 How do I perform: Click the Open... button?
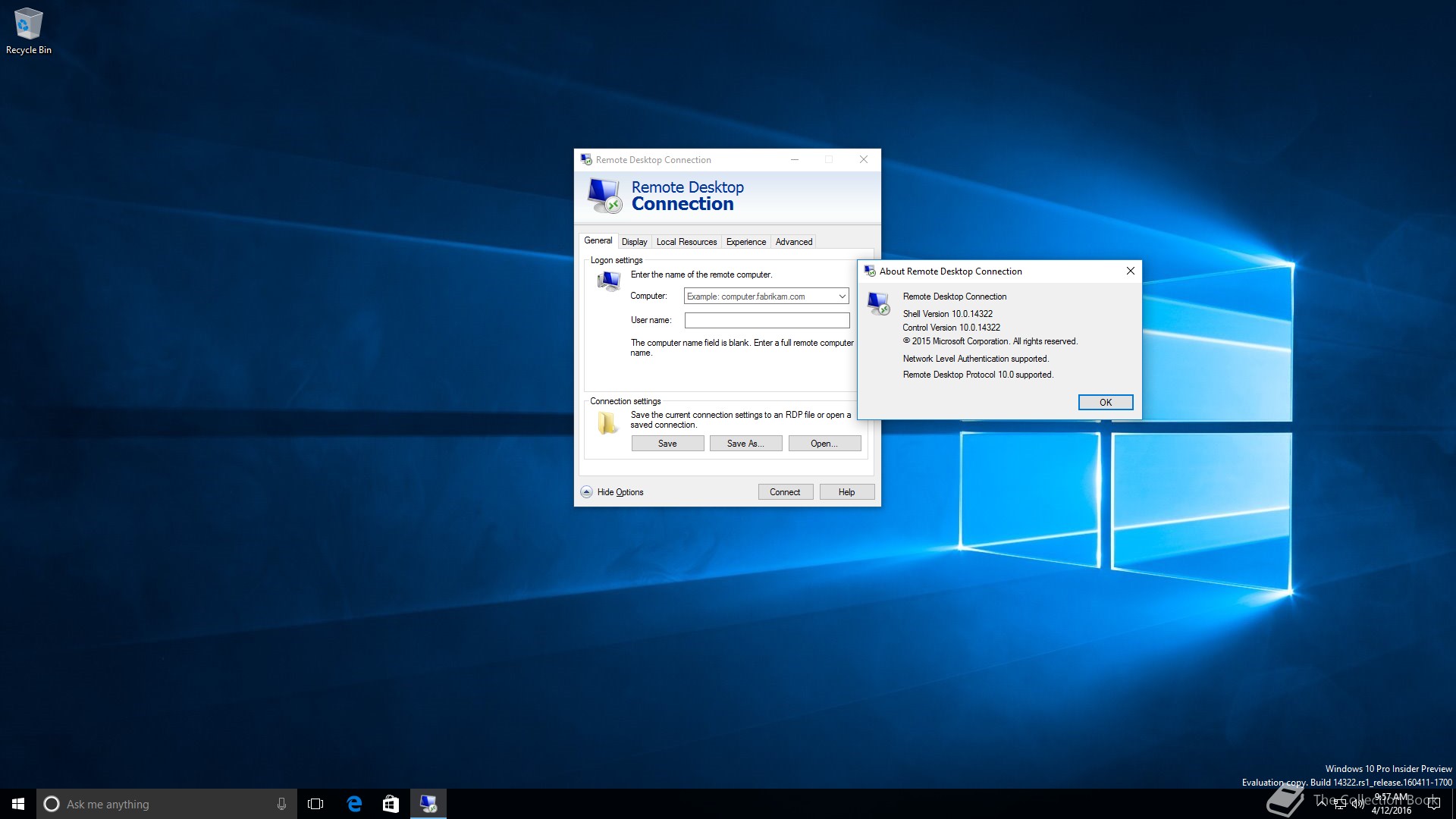click(824, 444)
